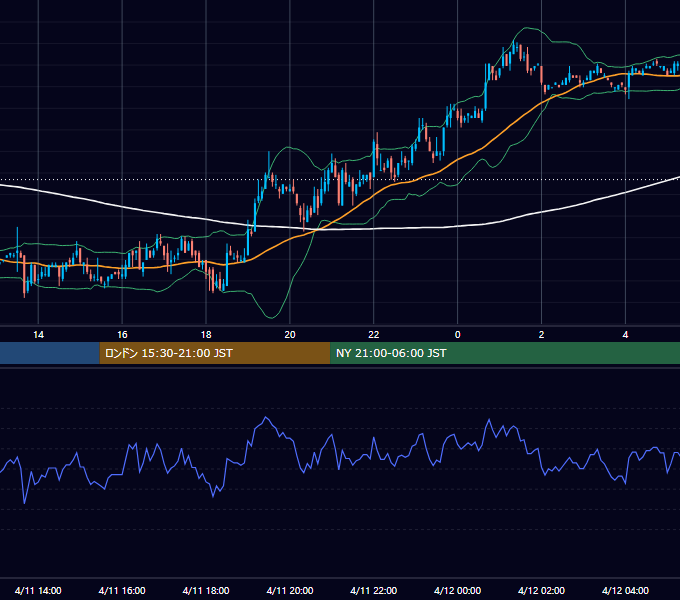The height and width of the screenshot is (600, 680).
Task: Click the 4/11 16:00 time label
Action: [122, 590]
